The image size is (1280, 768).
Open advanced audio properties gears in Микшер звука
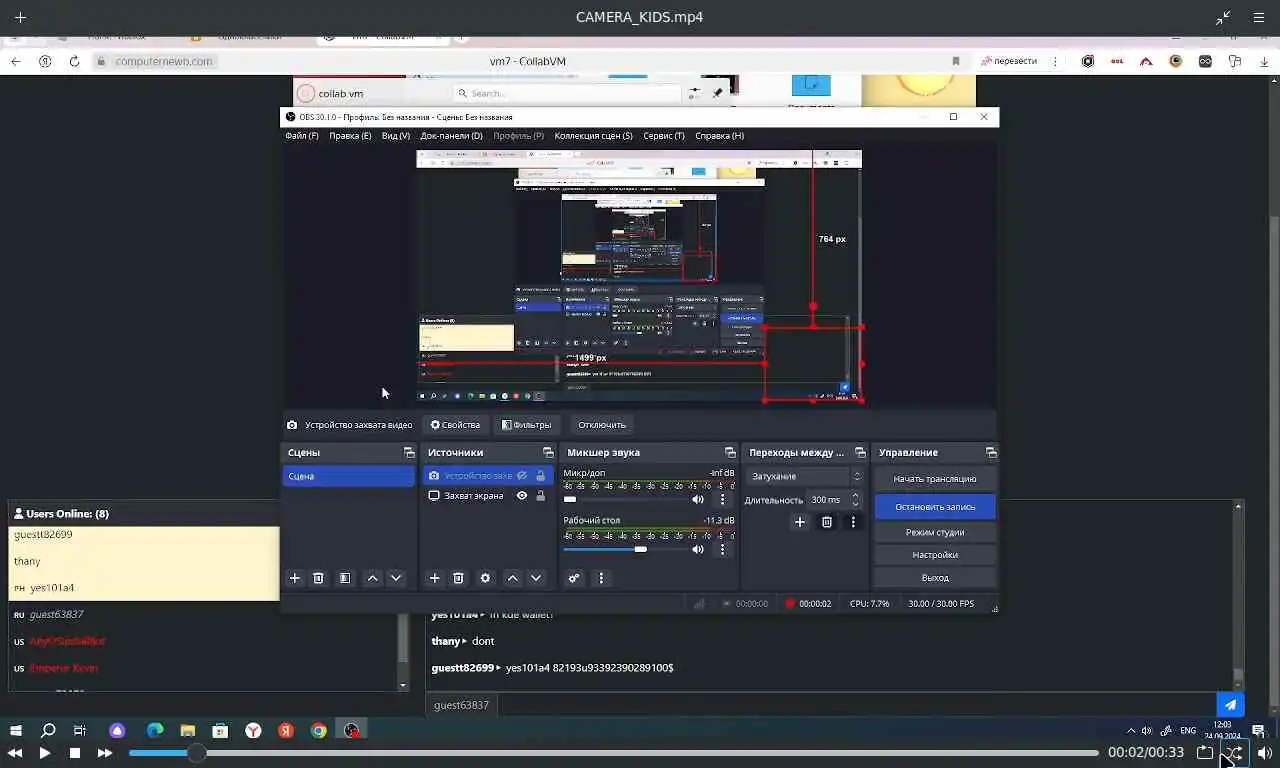574,578
